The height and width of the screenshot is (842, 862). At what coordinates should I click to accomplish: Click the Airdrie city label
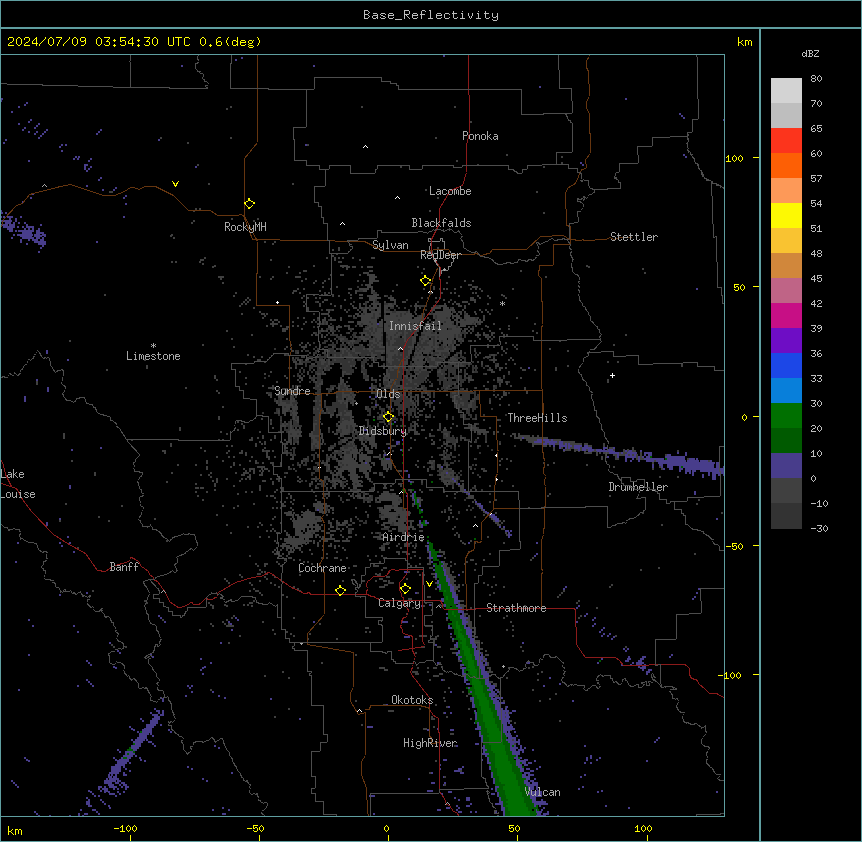tap(403, 537)
